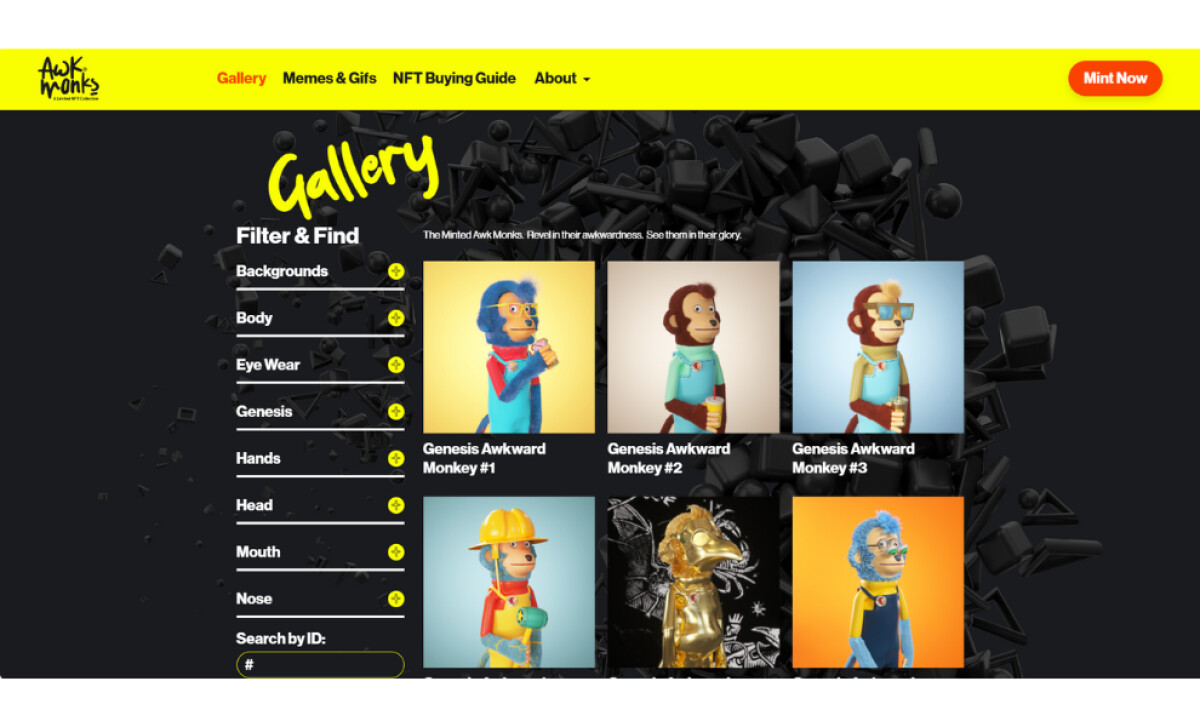1200x727 pixels.
Task: Expand the Backgrounds filter plus icon
Action: 396,271
